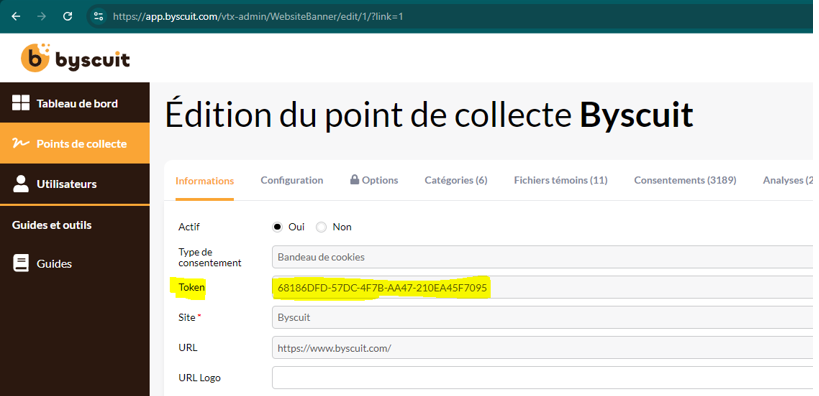Switch to the Configuration tab

(x=292, y=180)
